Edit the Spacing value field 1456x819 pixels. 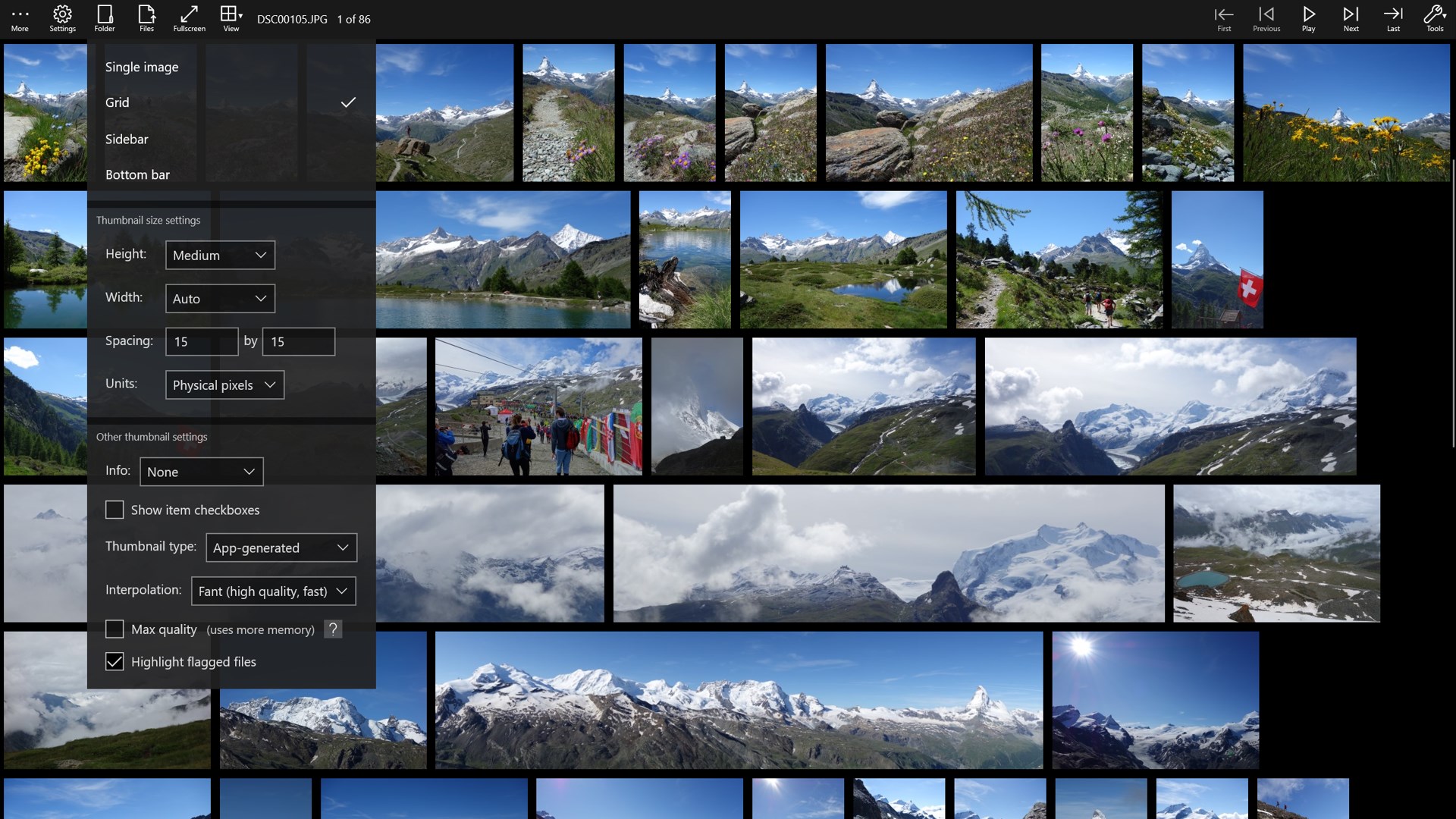pos(202,341)
